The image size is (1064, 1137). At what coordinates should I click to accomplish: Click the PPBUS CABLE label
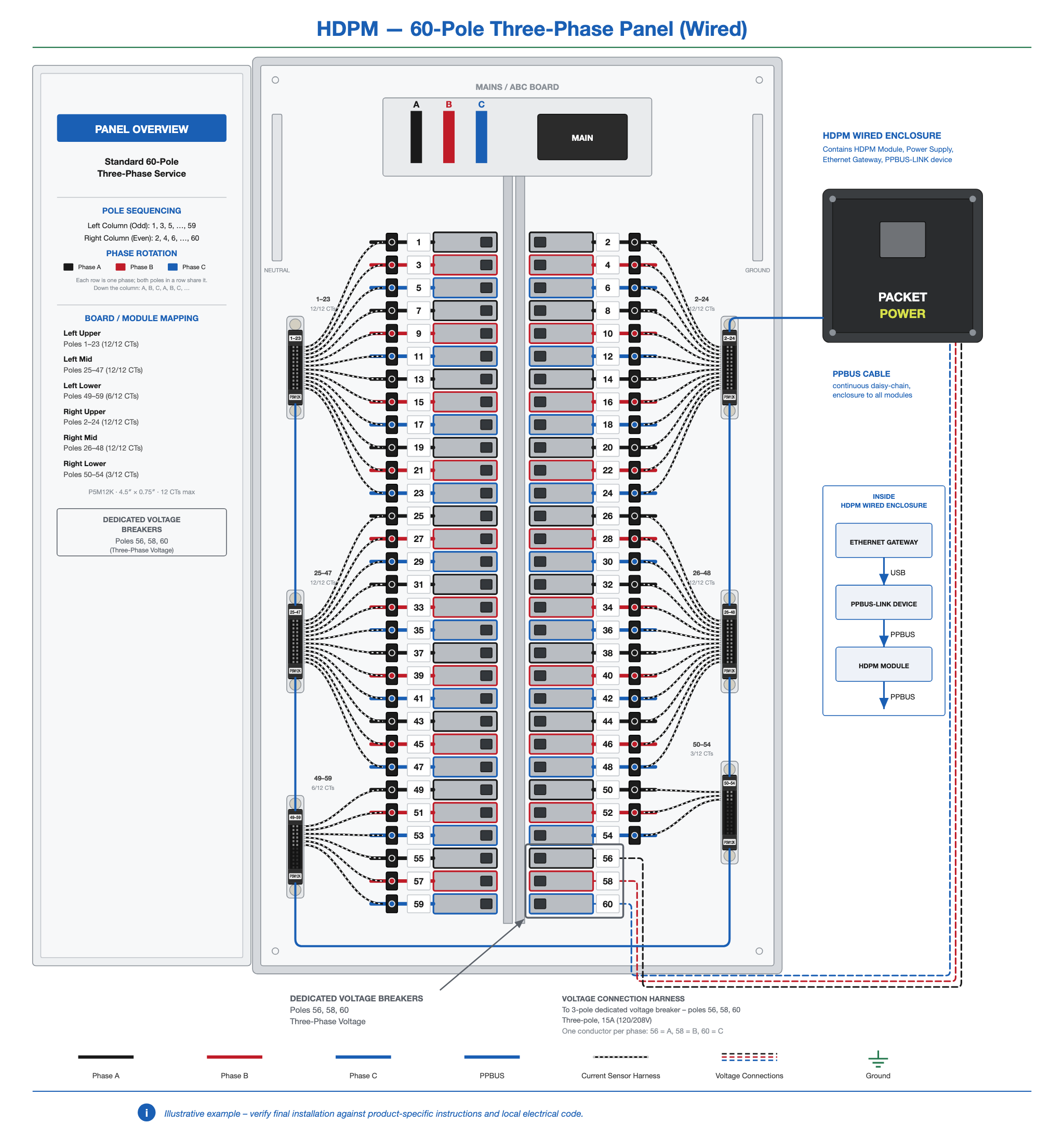861,374
